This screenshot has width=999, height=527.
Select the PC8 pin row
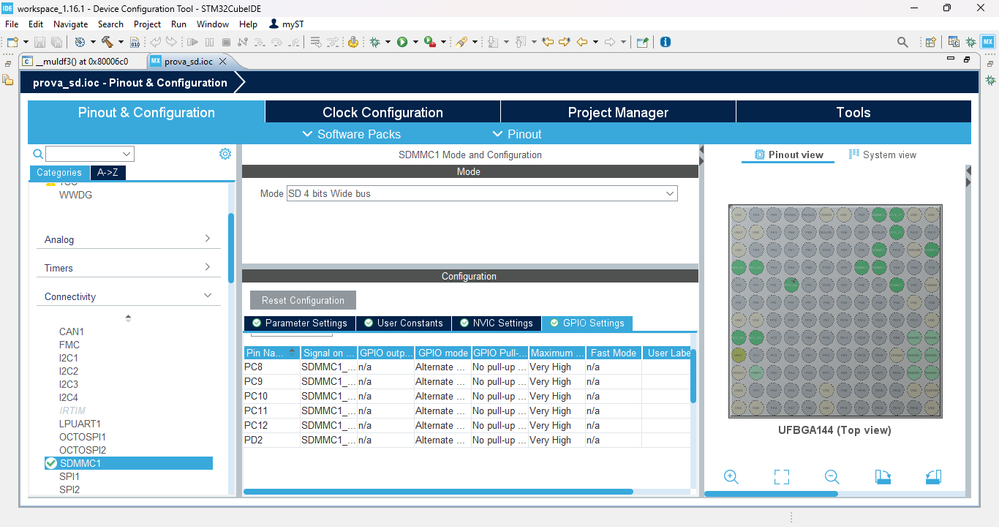click(x=466, y=367)
